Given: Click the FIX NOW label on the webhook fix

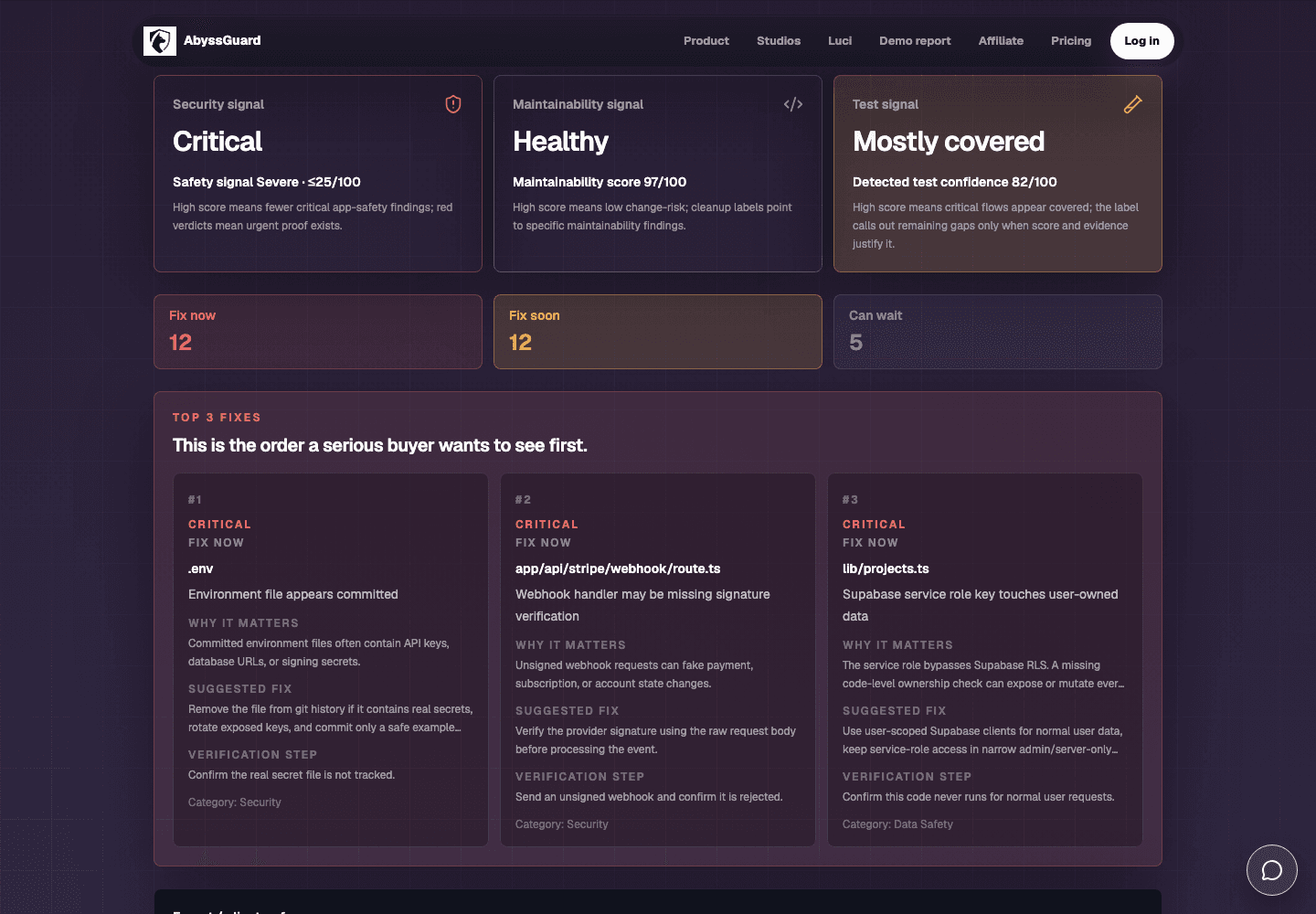Looking at the screenshot, I should click(x=543, y=543).
